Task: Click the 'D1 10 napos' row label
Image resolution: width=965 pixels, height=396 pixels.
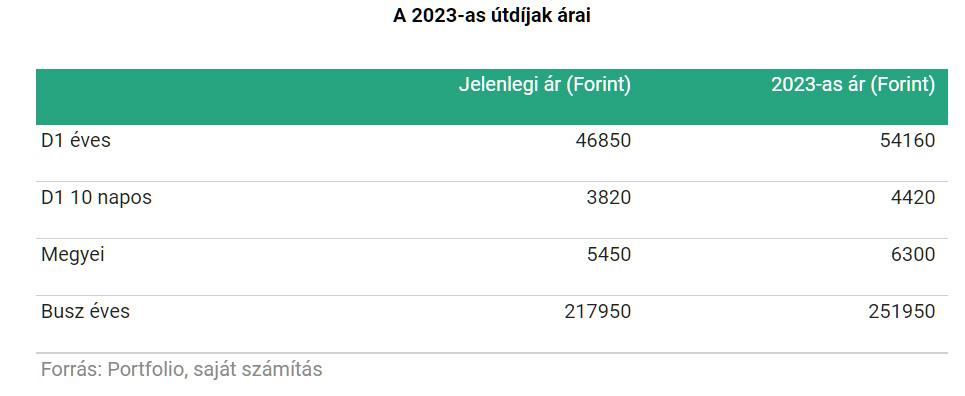Action: coord(97,198)
